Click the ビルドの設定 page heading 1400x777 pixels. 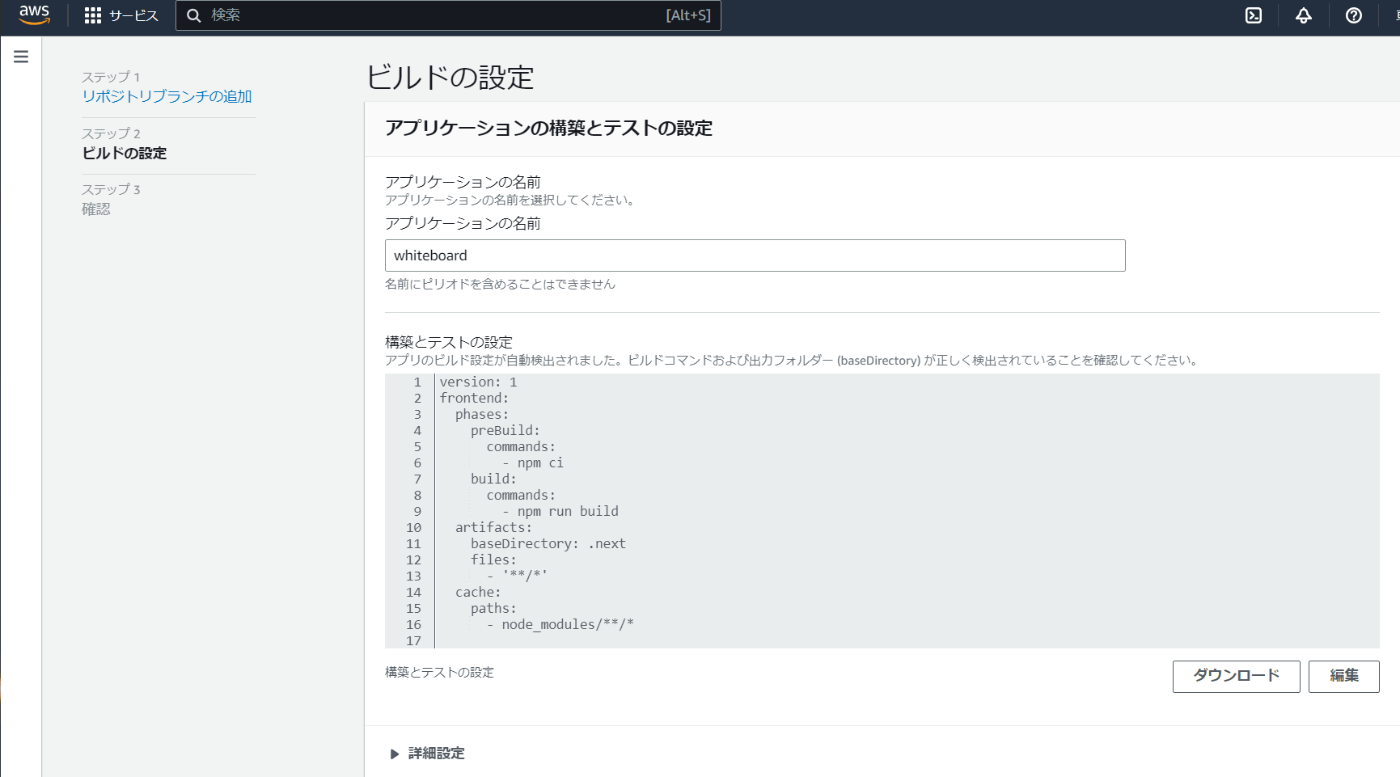450,77
